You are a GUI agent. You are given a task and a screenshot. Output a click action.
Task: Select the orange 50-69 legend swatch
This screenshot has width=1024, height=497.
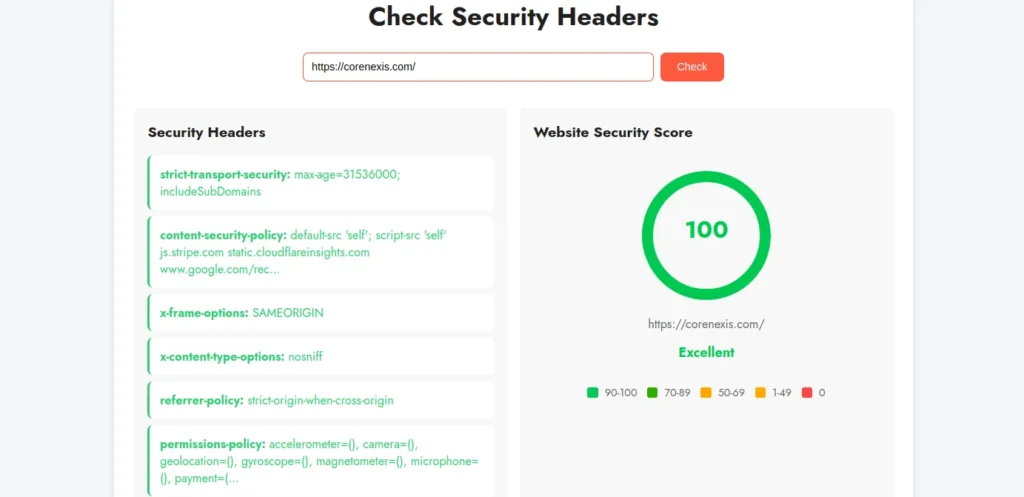pyautogui.click(x=706, y=393)
